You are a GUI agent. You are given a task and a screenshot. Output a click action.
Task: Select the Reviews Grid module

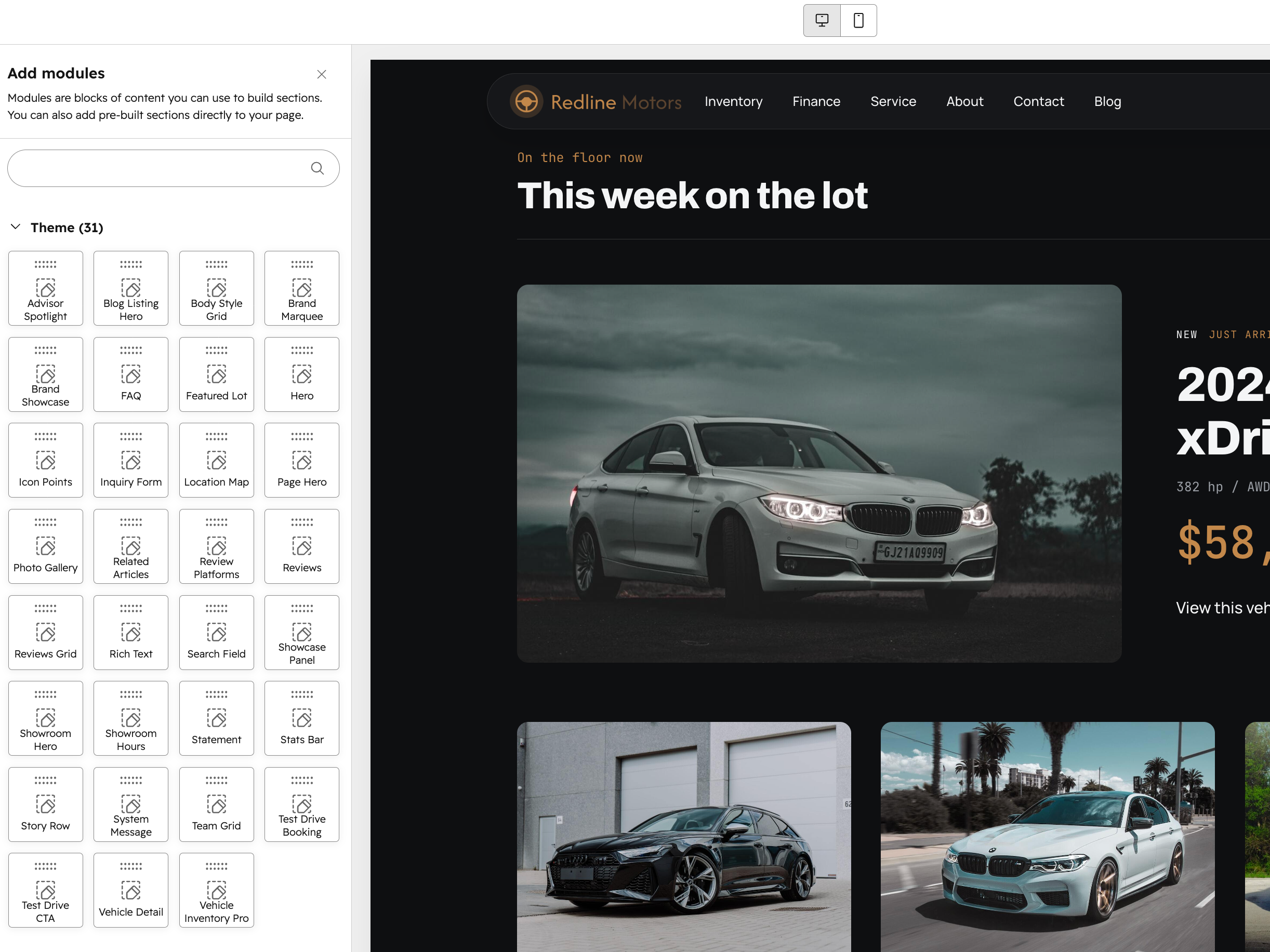tap(45, 633)
